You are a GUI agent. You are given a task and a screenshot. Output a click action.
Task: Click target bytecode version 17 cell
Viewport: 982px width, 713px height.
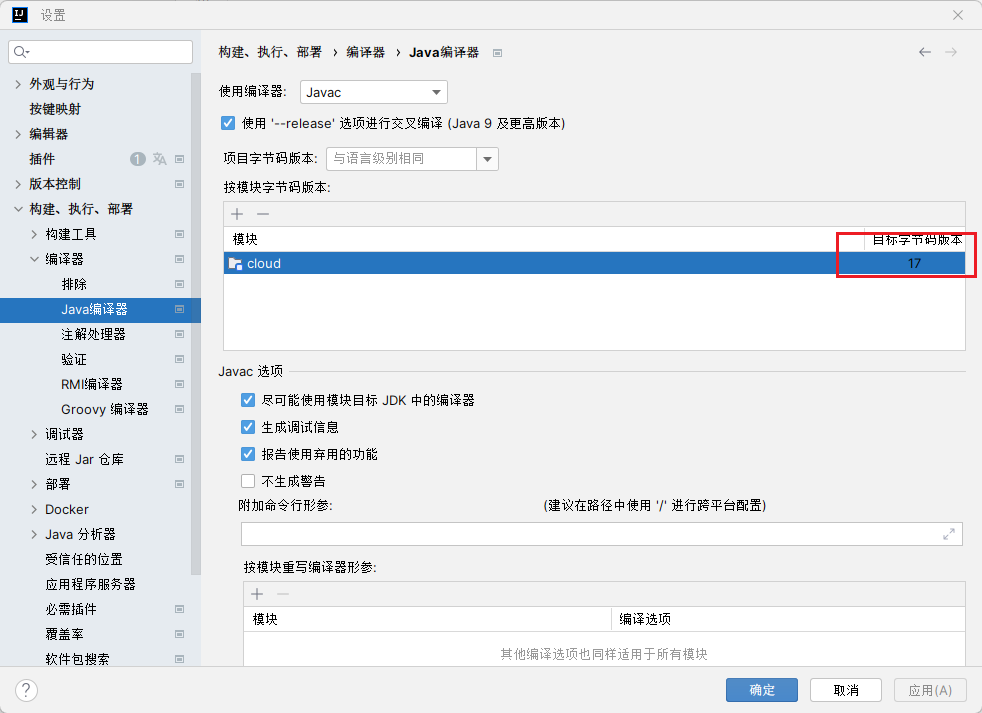tap(914, 264)
